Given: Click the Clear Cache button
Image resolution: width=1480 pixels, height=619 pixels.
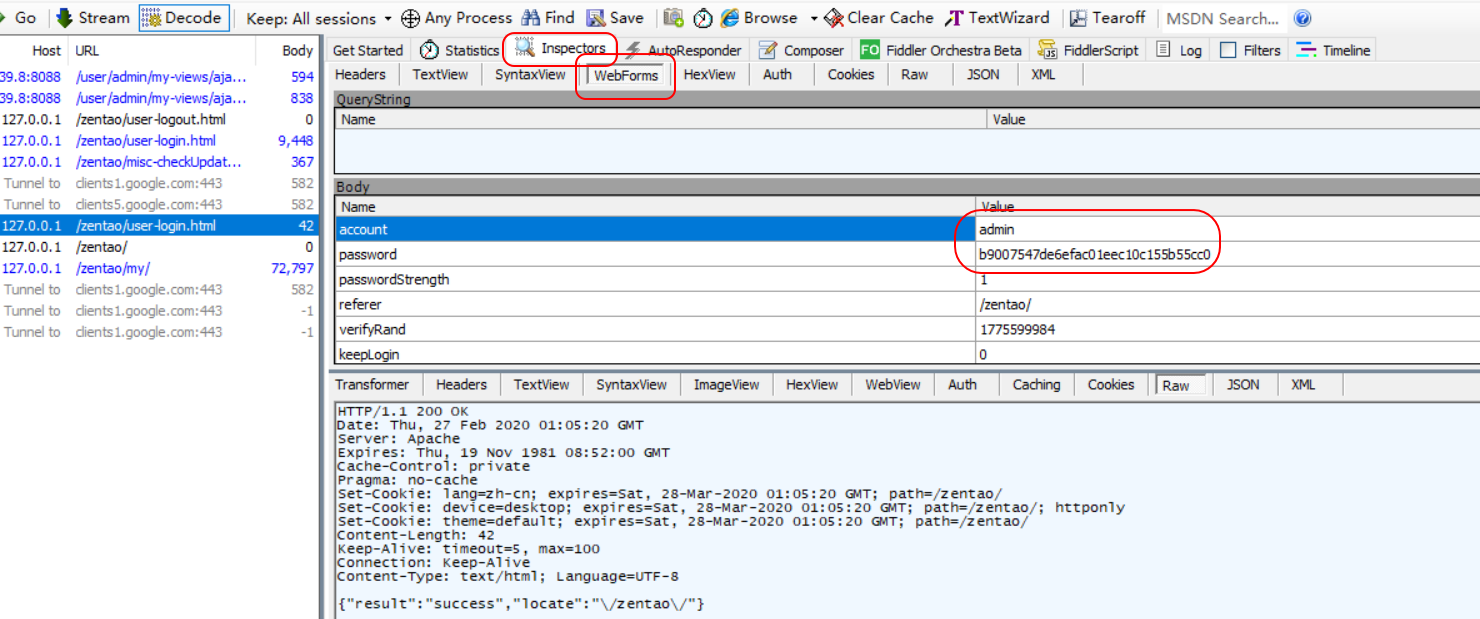Looking at the screenshot, I should tap(879, 18).
